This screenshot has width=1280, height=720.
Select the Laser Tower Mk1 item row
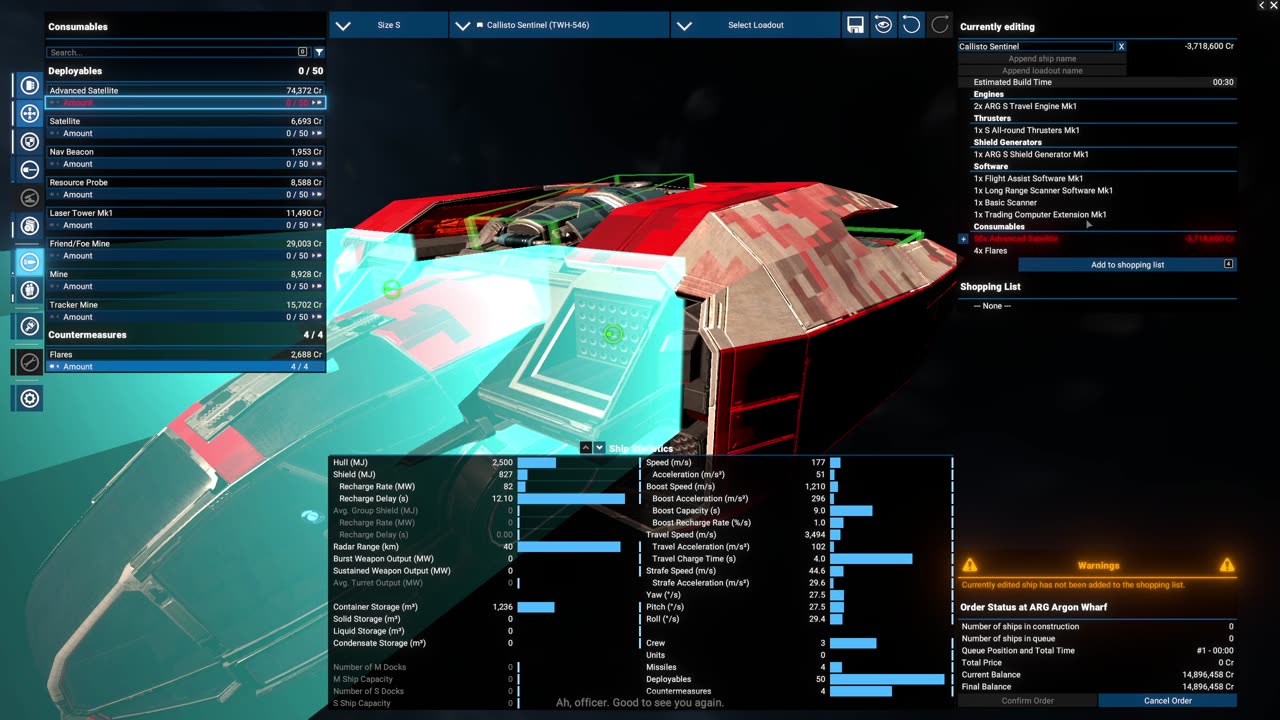coord(185,213)
